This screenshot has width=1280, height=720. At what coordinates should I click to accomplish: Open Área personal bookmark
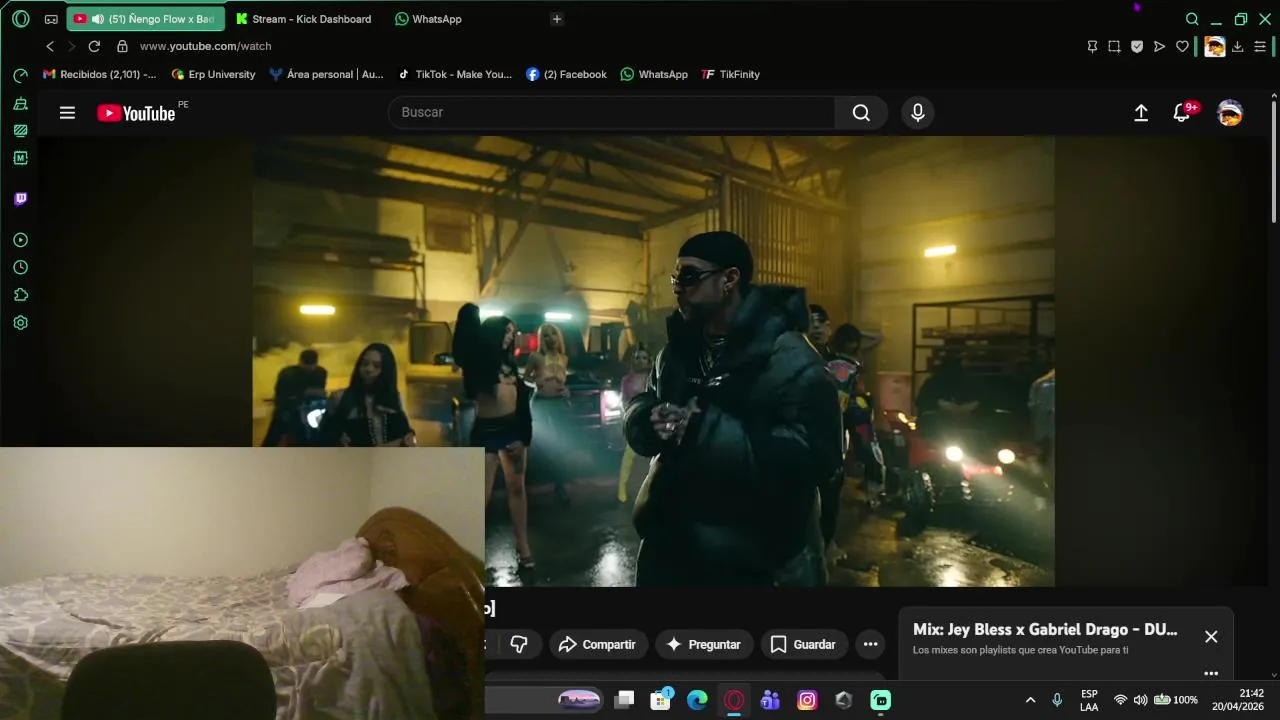click(326, 74)
